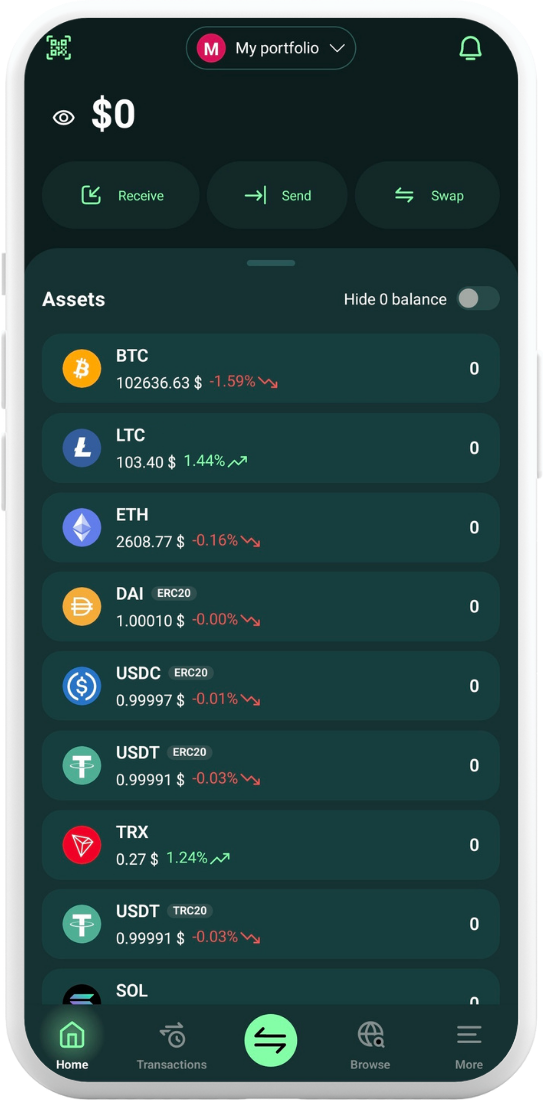543x1100 pixels.
Task: Open the QR code scanner icon
Action: tap(59, 47)
